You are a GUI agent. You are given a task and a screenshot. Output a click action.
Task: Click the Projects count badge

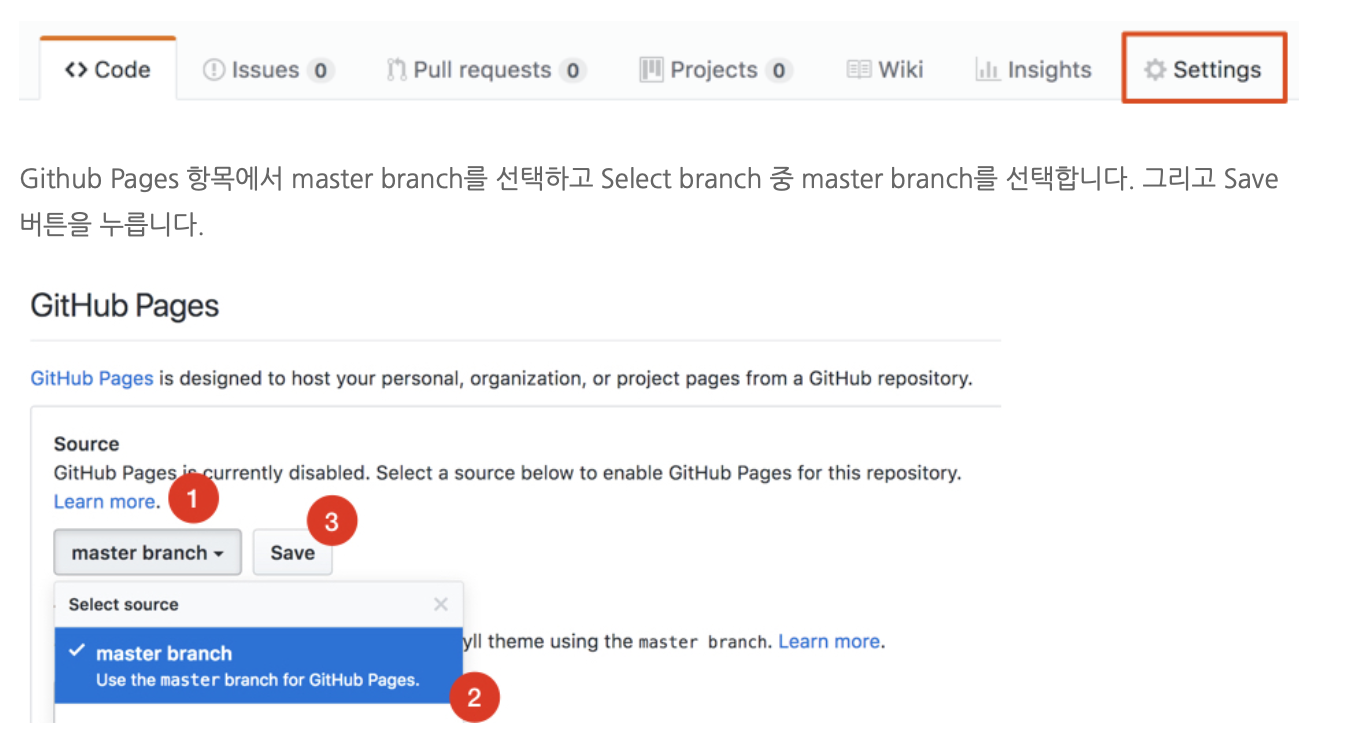(779, 71)
